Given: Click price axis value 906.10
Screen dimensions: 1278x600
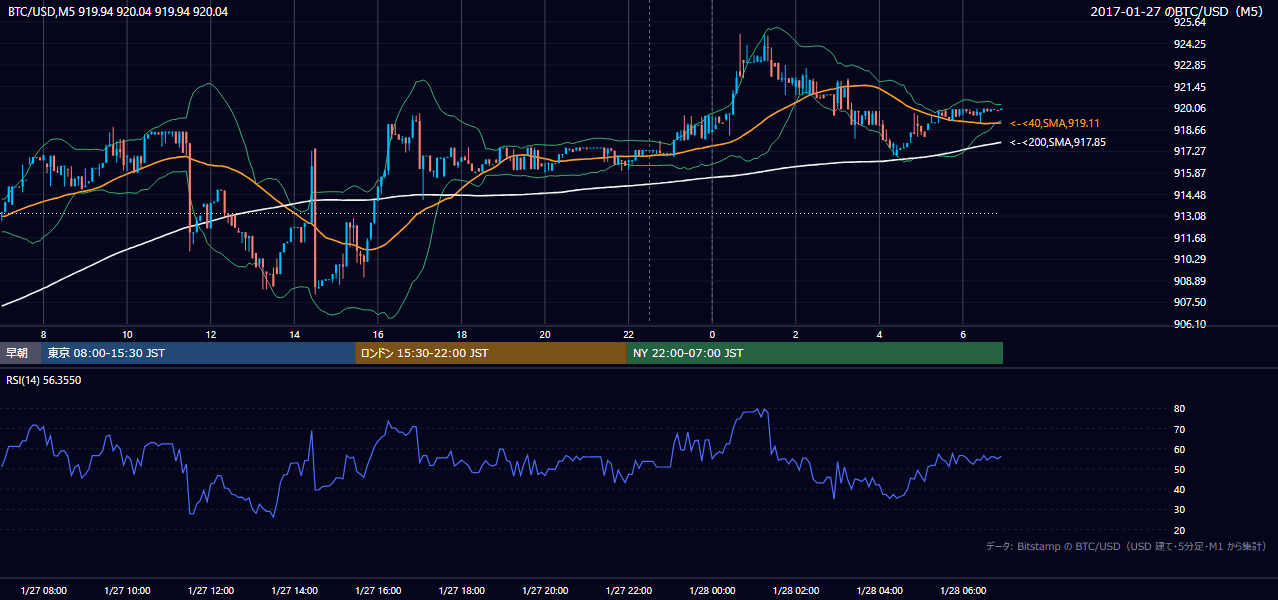Looking at the screenshot, I should coord(1189,324).
